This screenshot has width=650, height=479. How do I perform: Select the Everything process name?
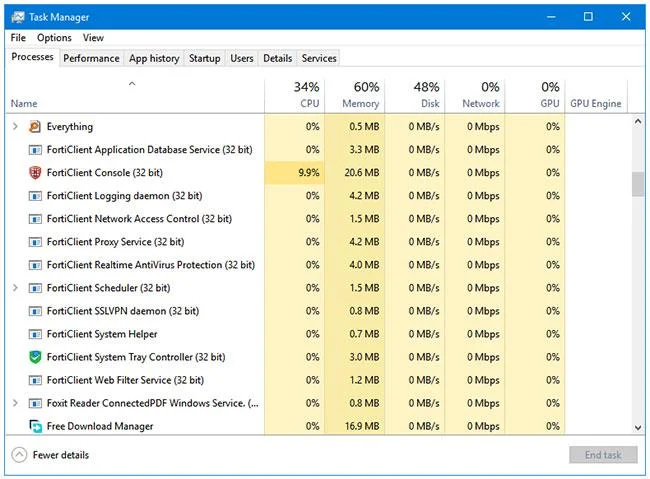coord(70,126)
